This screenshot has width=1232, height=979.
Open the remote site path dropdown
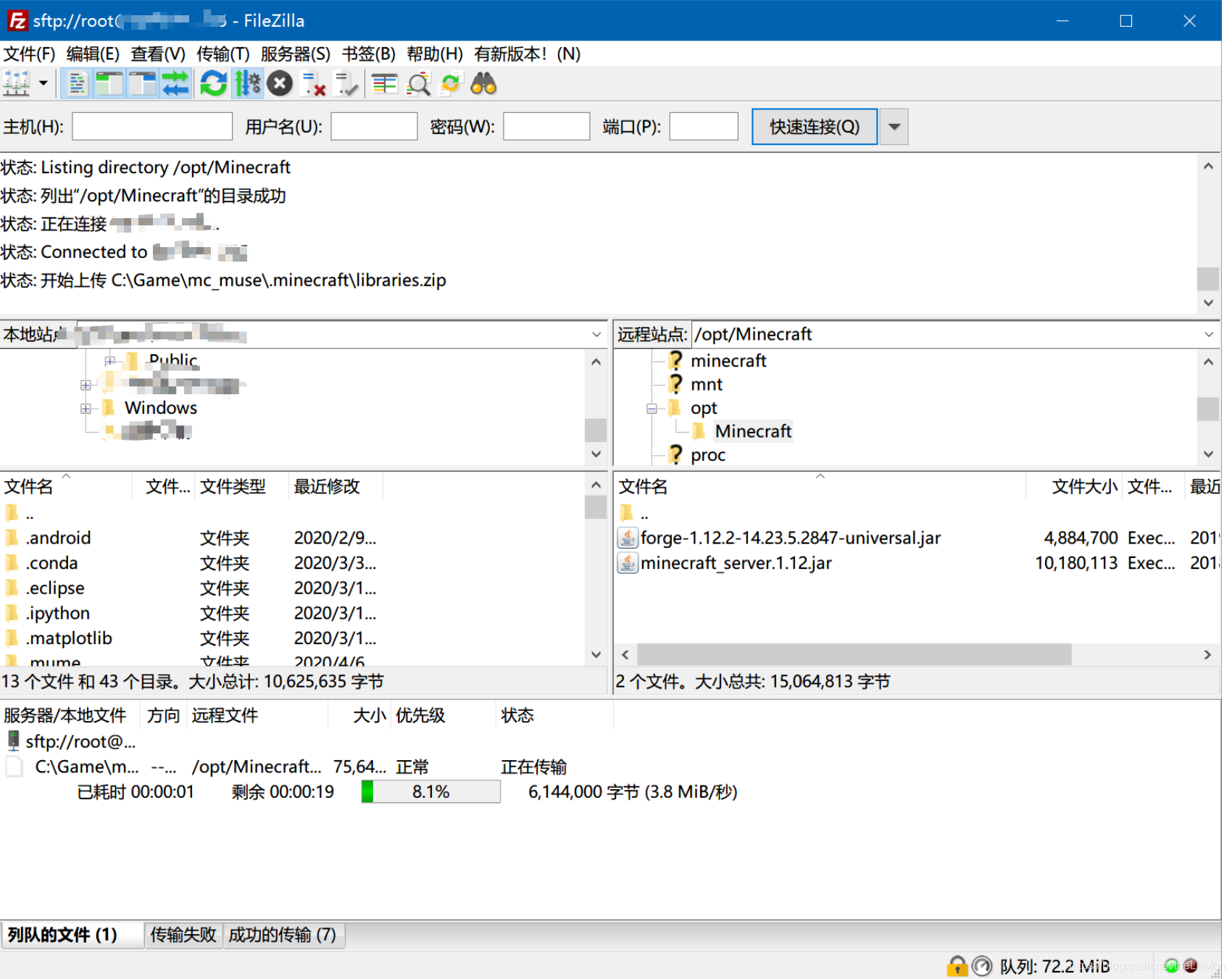[x=1209, y=334]
